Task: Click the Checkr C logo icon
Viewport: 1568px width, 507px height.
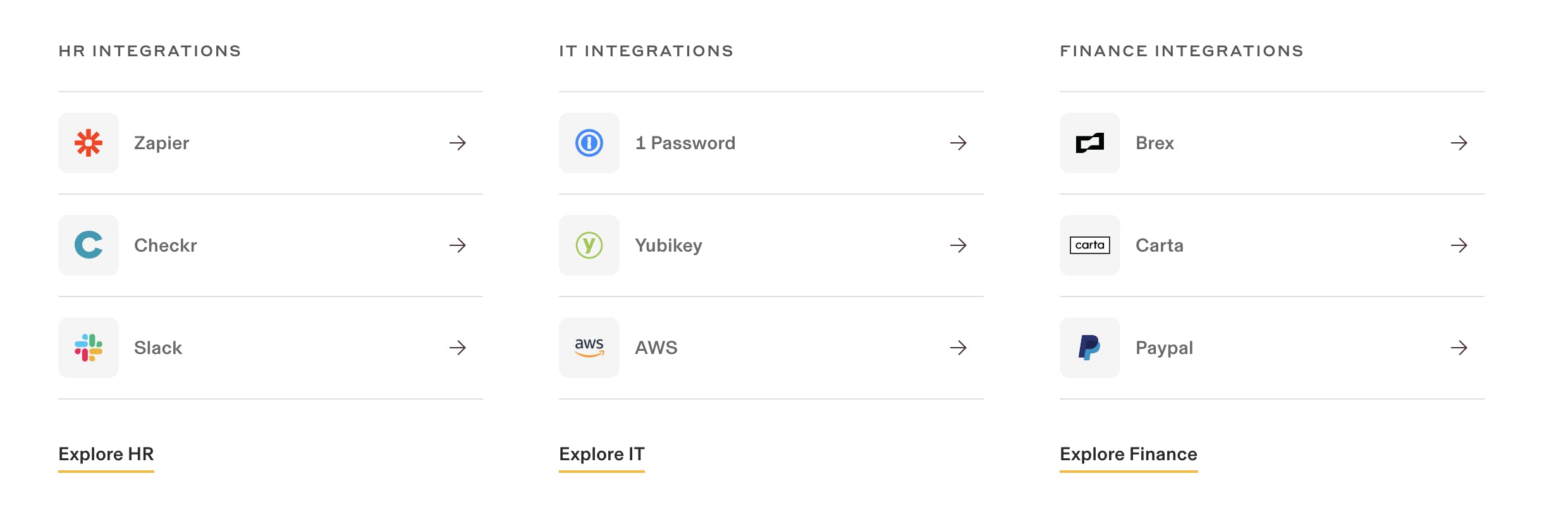Action: pyautogui.click(x=89, y=245)
